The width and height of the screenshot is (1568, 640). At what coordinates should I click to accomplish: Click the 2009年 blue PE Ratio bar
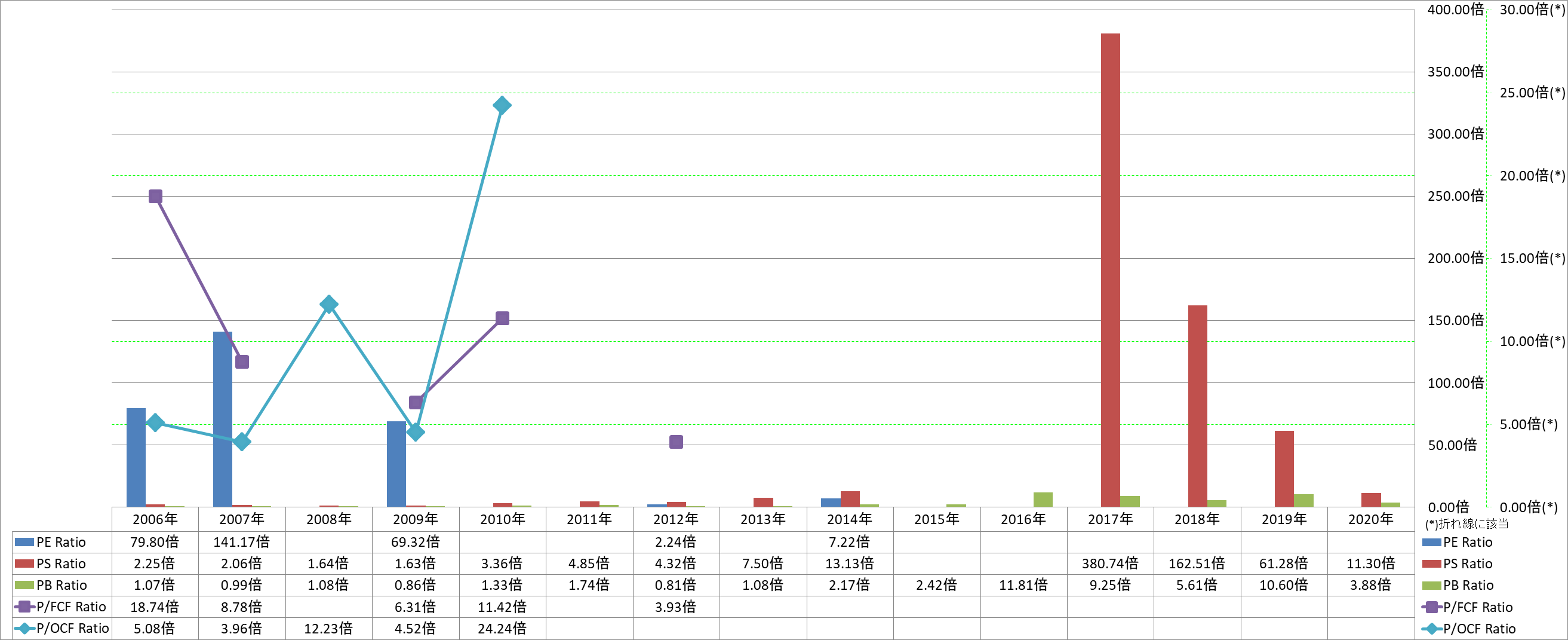coord(396,464)
